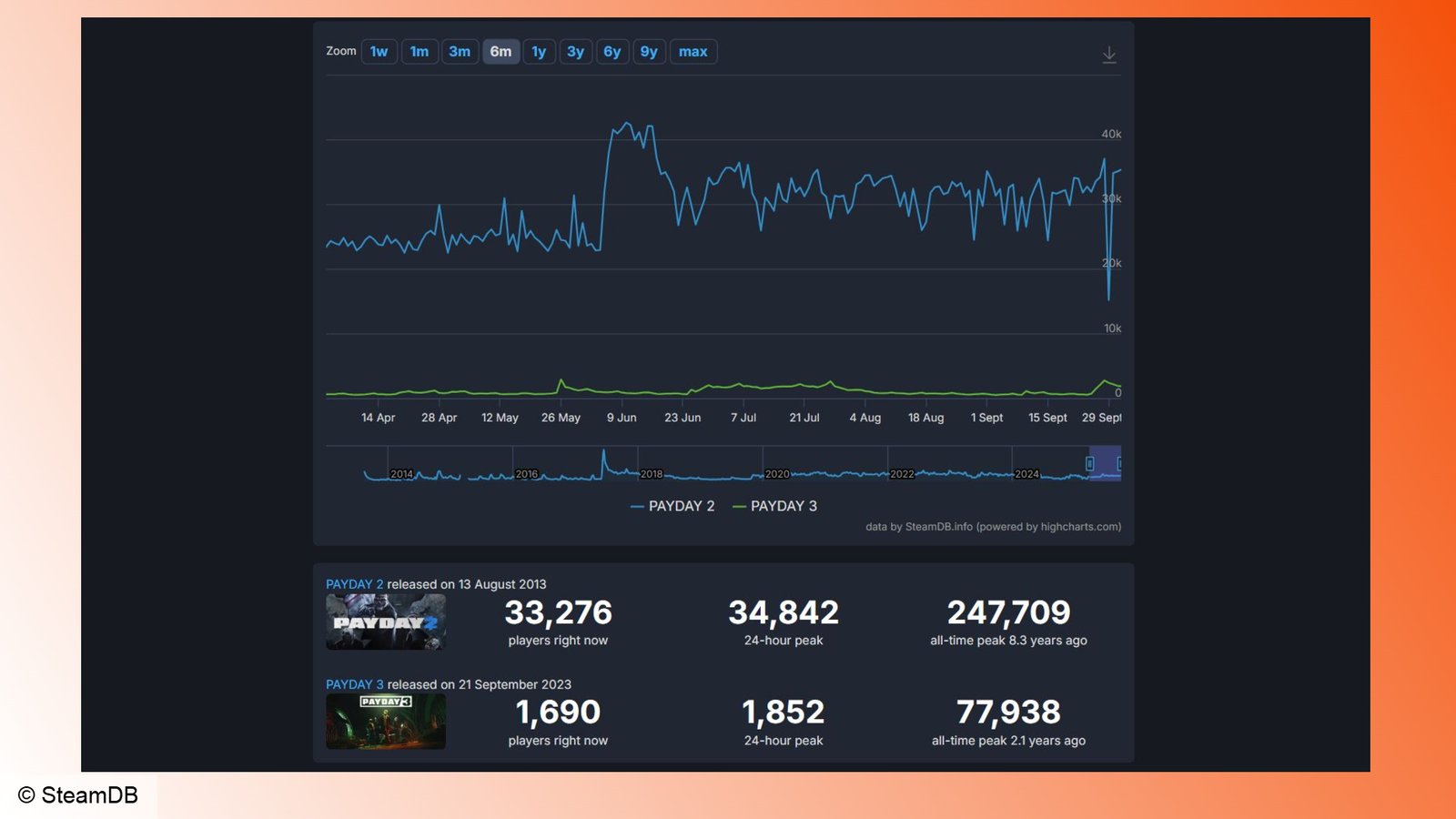Select the 1m zoom range

point(420,52)
